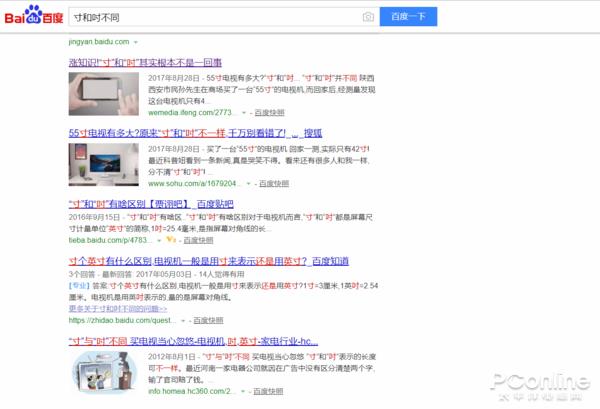The height and width of the screenshot is (409, 600).
Task: Open 百度快照 for the ifeng result
Action: 269,113
